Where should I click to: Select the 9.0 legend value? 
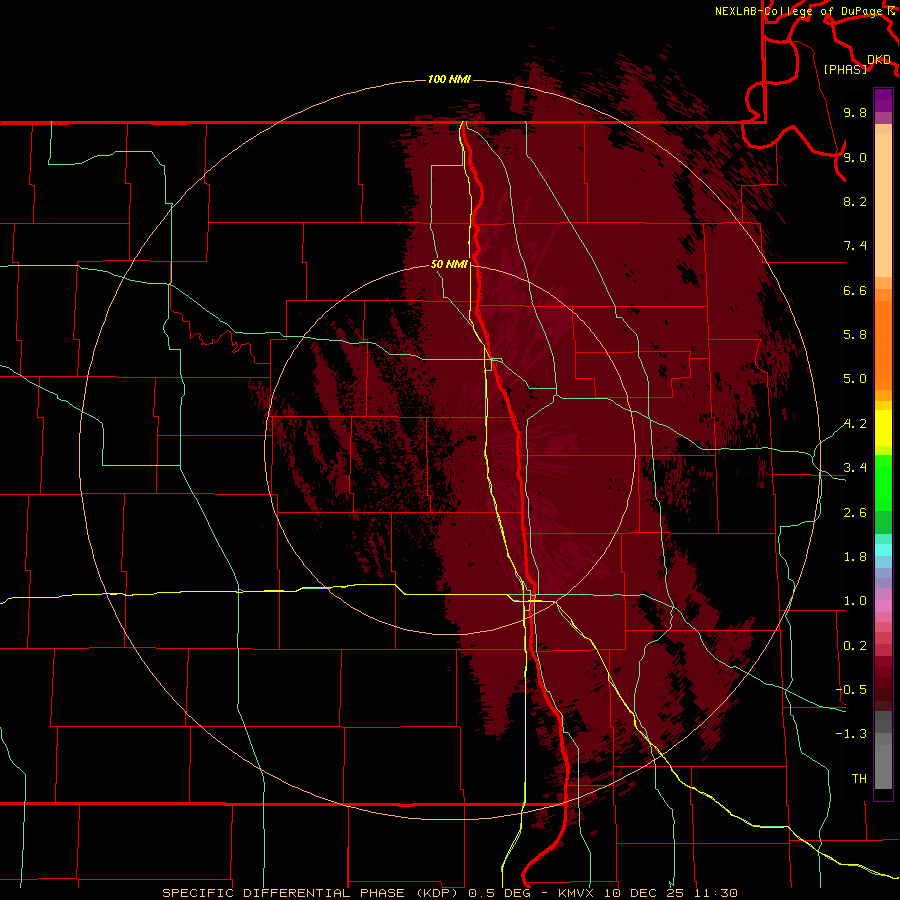(855, 157)
